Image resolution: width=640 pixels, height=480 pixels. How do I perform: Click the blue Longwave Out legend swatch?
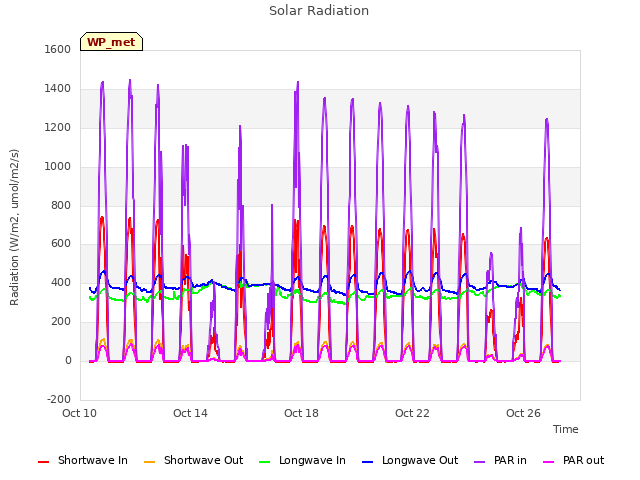click(367, 462)
